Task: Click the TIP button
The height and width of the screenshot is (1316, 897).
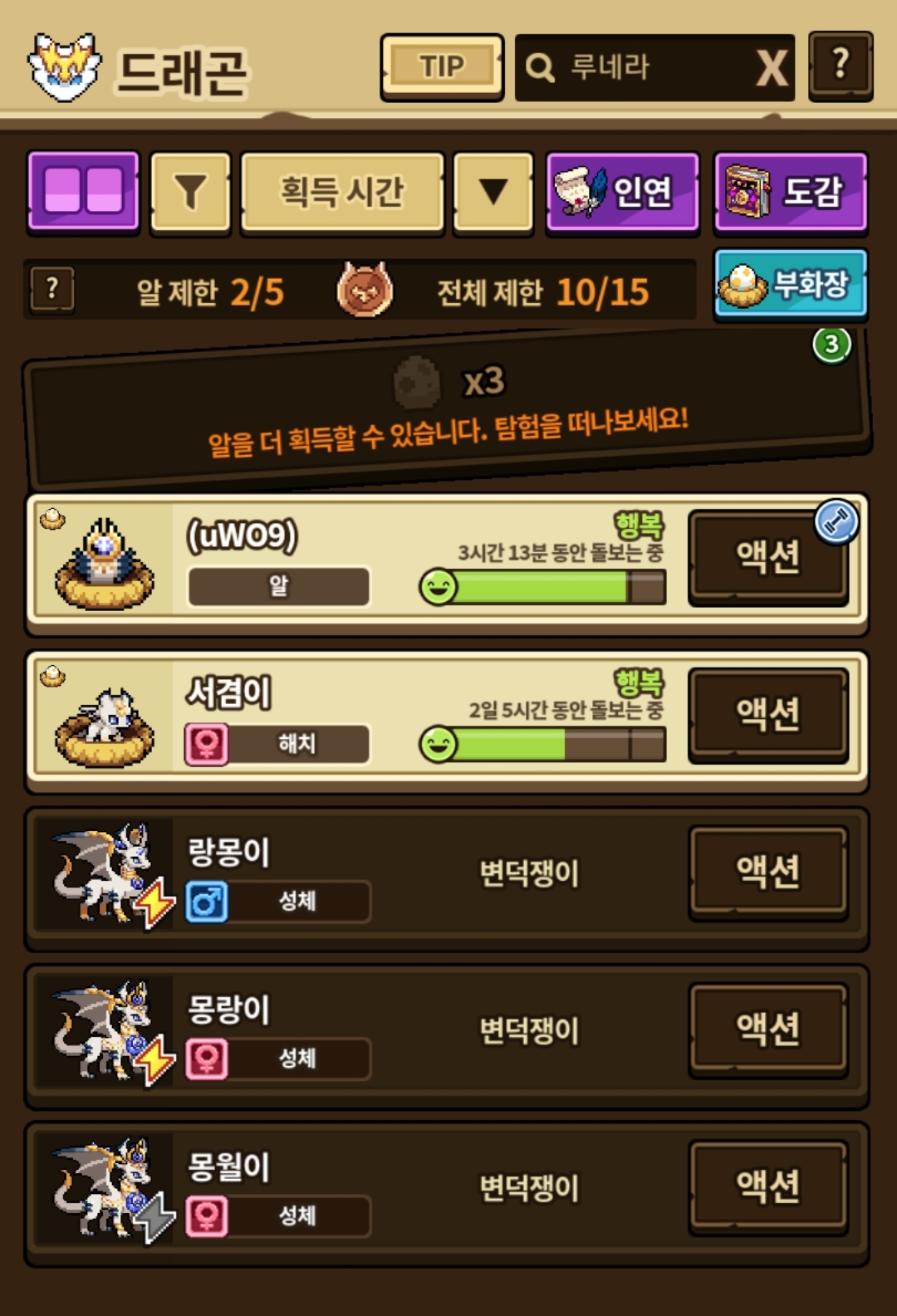Action: coord(442,67)
